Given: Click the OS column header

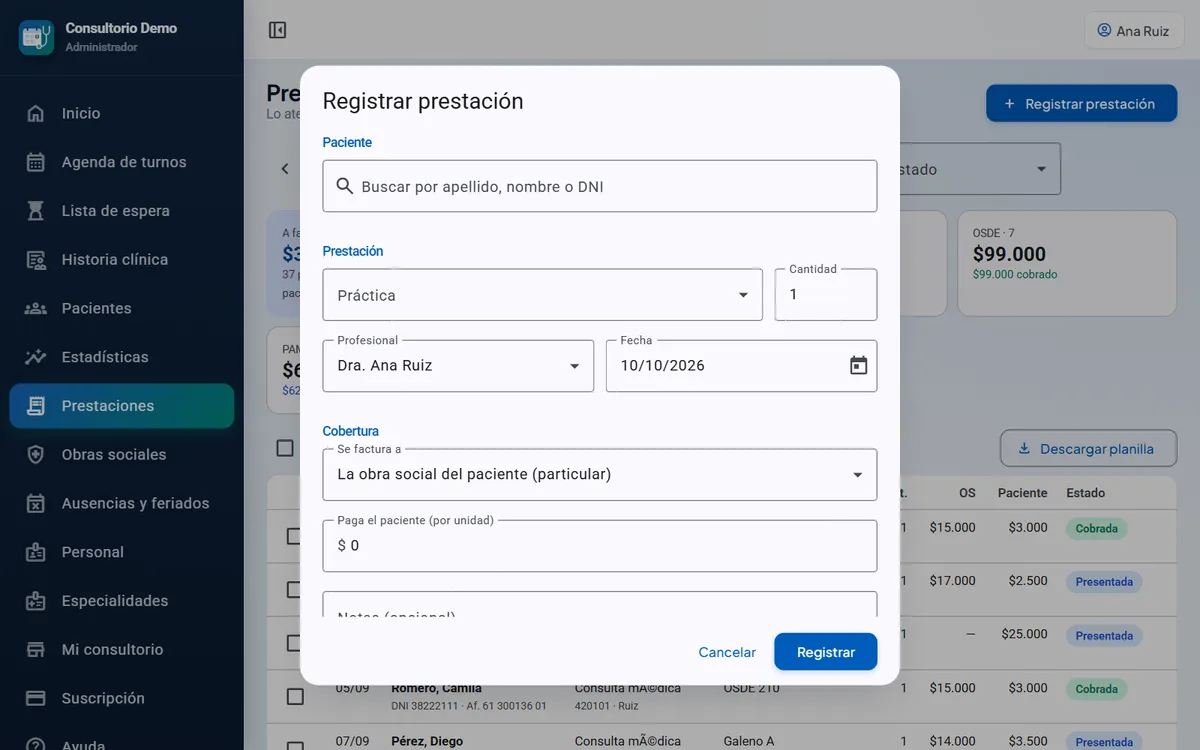Looking at the screenshot, I should click(x=967, y=493).
